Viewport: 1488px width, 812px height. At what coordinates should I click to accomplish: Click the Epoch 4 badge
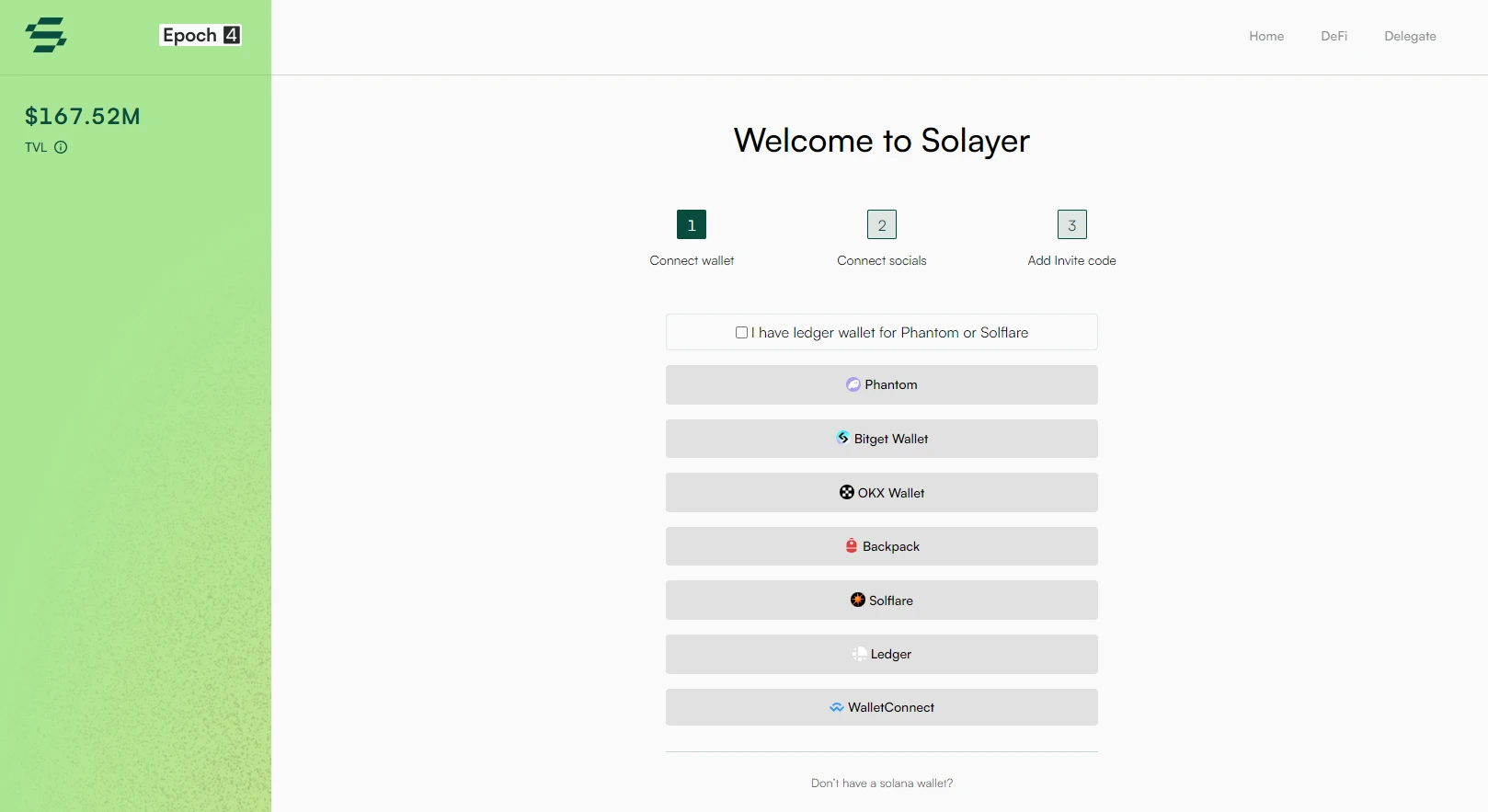tap(200, 35)
